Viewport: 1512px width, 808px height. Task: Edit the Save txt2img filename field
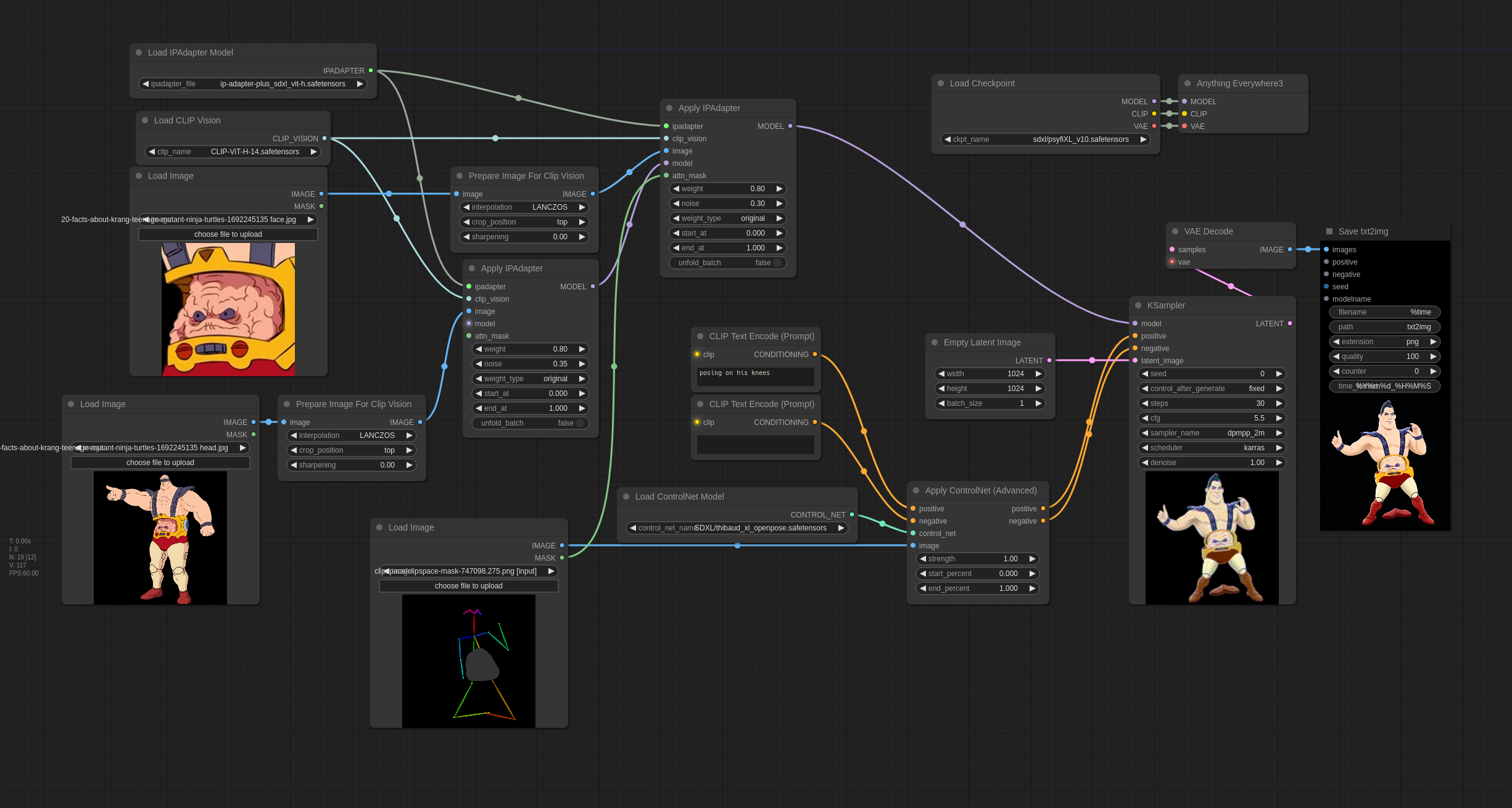[x=1385, y=312]
